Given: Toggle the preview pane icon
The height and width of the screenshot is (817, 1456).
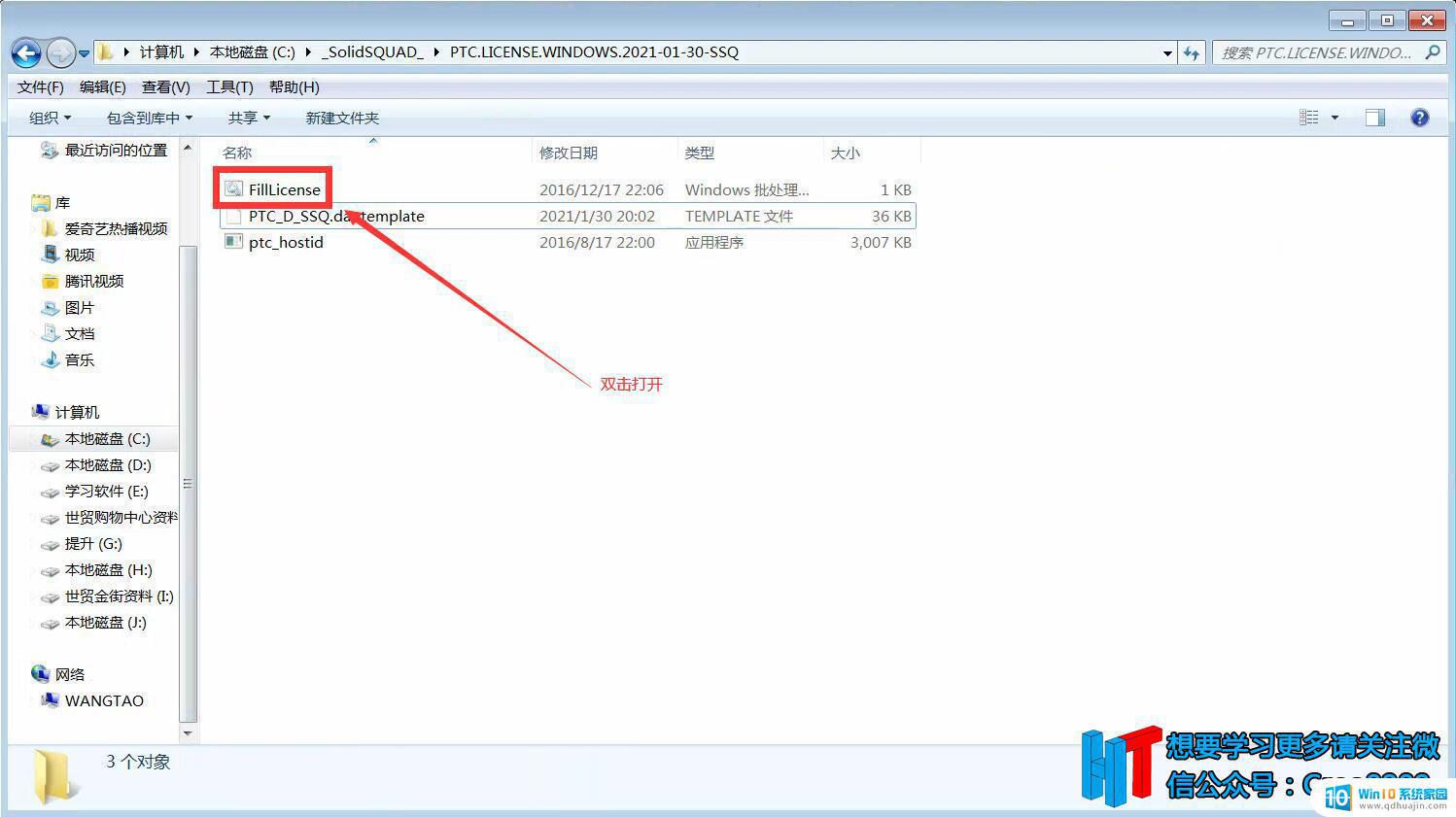Looking at the screenshot, I should coord(1375,118).
